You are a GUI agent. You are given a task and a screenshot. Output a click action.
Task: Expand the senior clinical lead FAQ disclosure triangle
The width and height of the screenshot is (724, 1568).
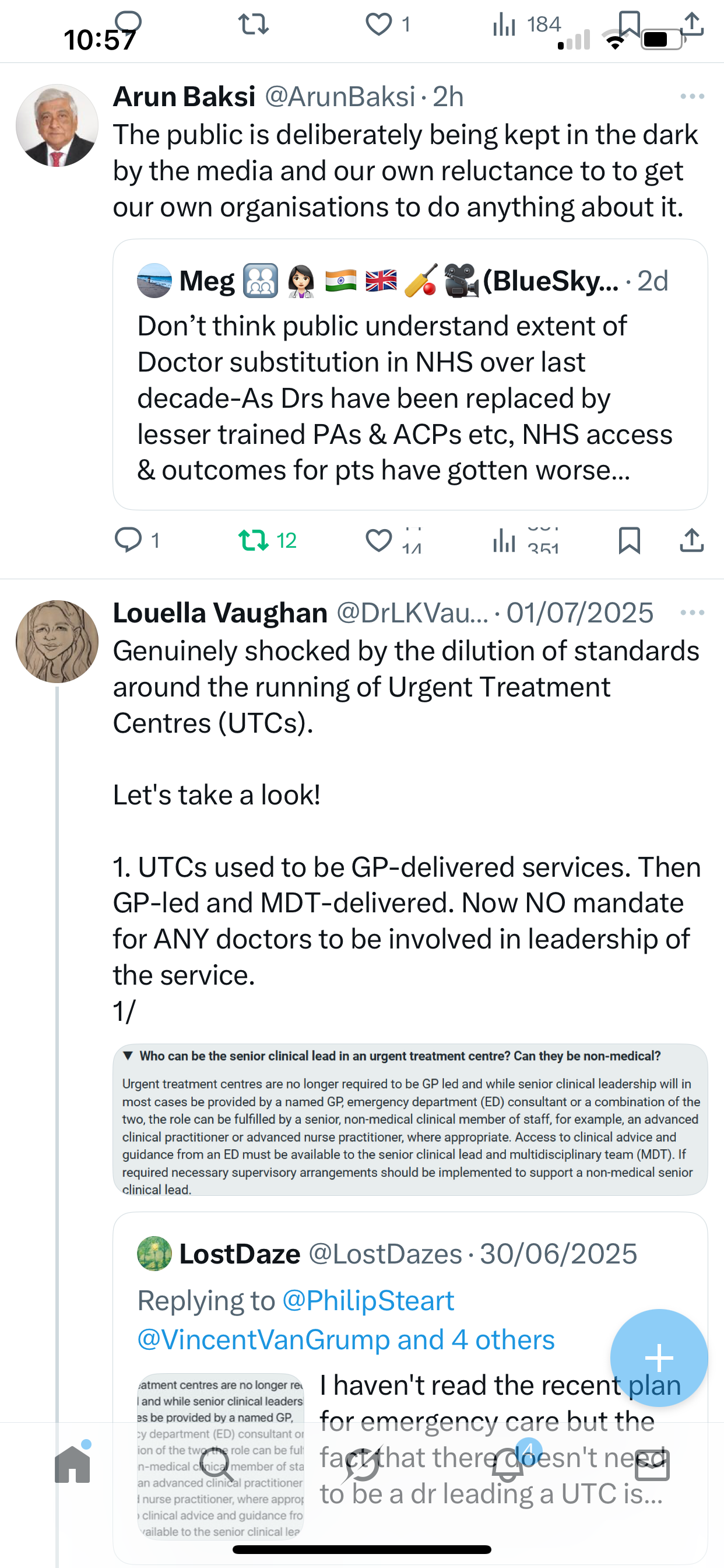coord(128,1055)
